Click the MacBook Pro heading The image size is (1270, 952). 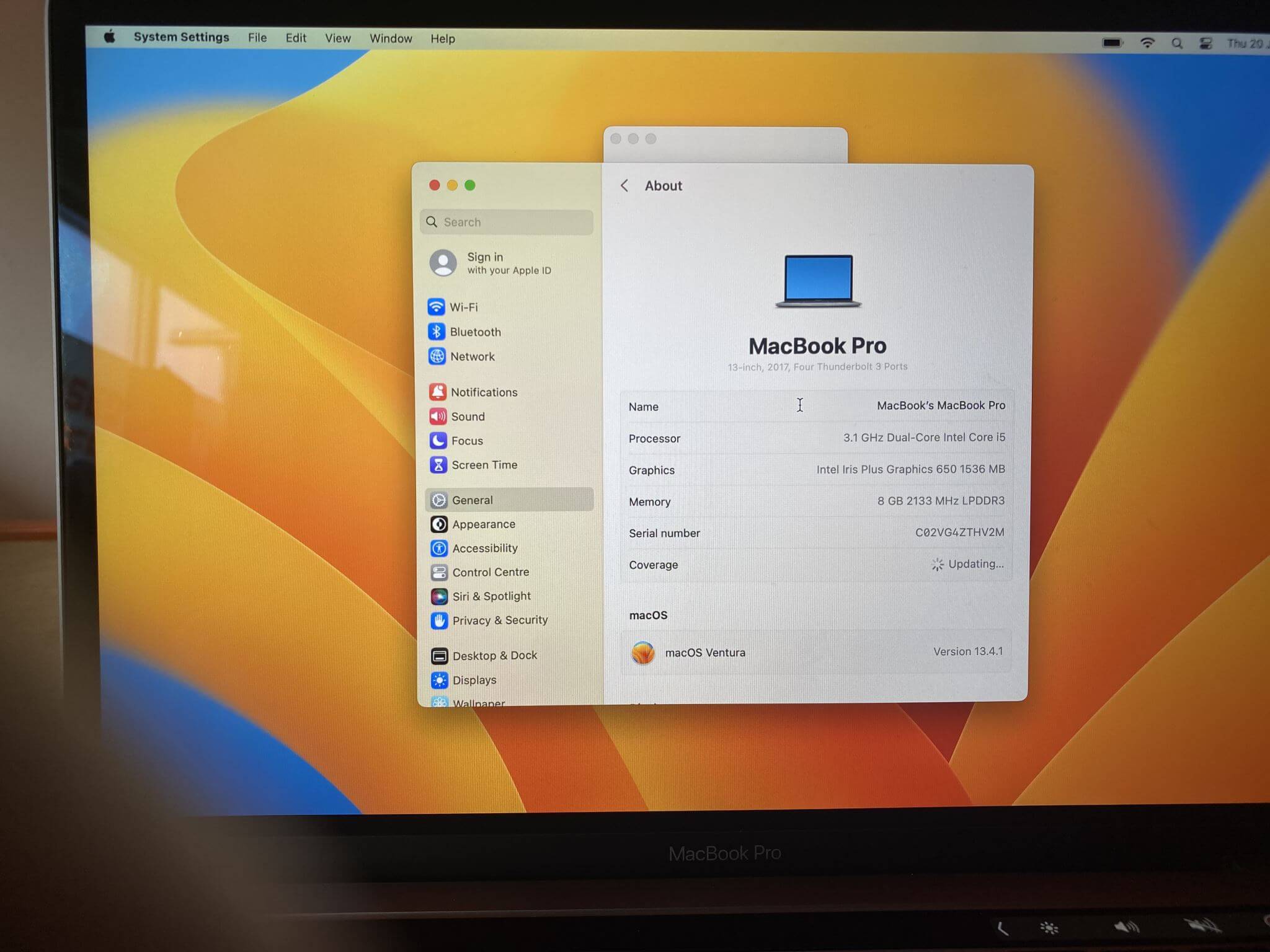817,346
